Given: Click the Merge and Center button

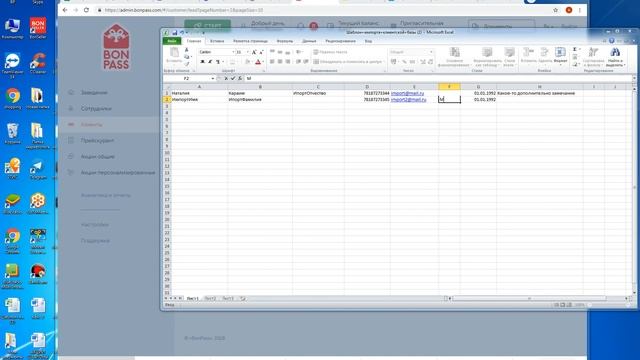Looking at the screenshot, I should pyautogui.click(x=348, y=62).
